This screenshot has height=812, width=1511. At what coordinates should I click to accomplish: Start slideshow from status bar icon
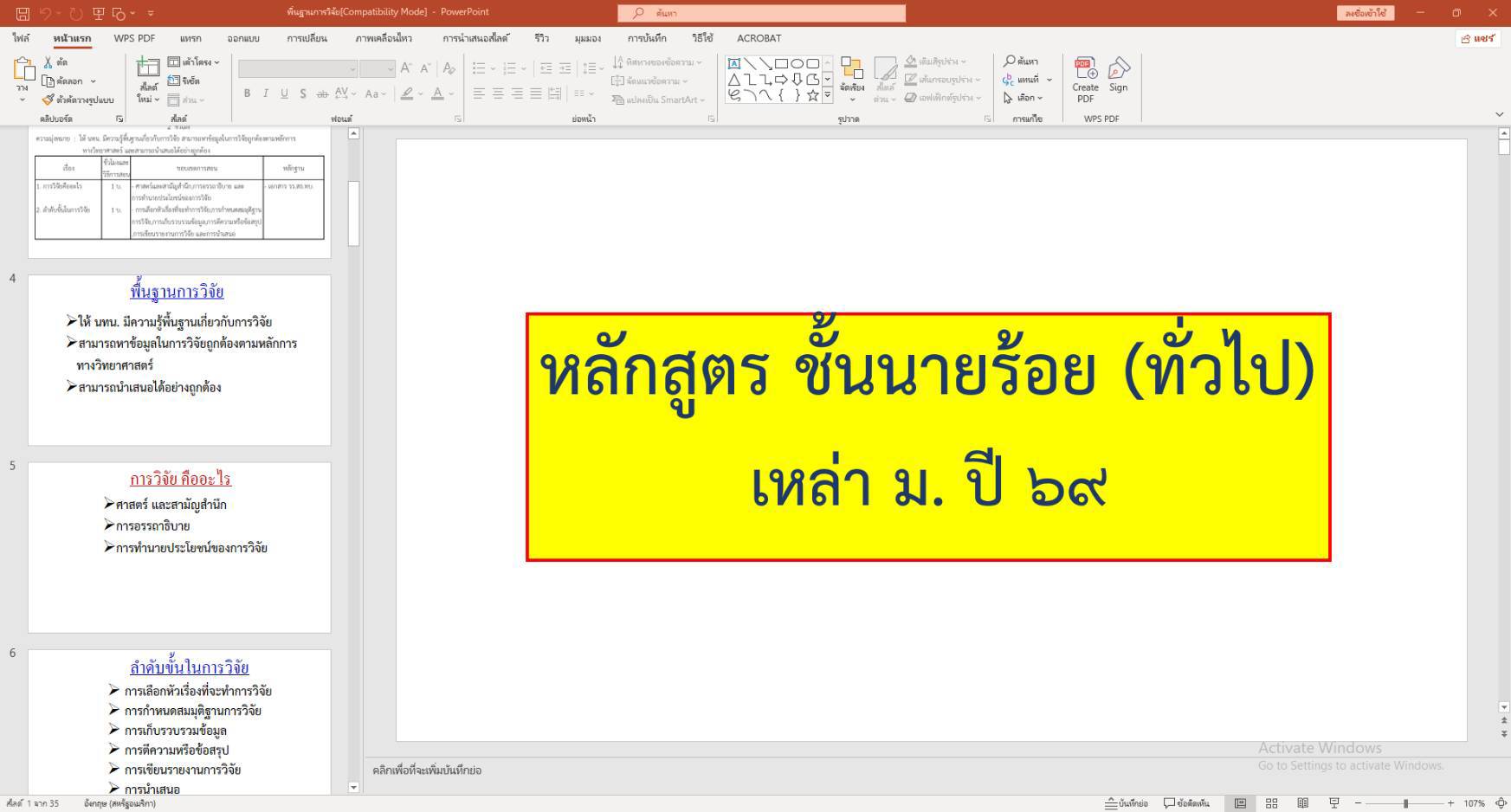1333,803
